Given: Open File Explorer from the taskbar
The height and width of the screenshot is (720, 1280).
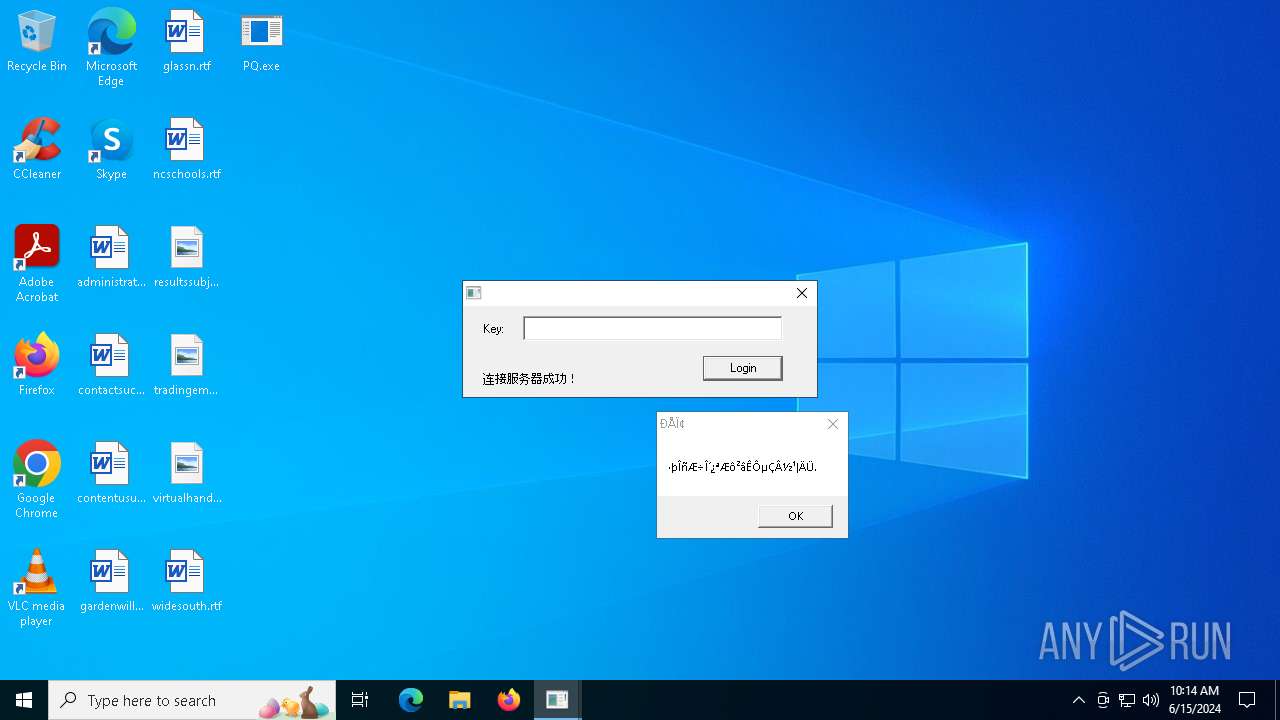Looking at the screenshot, I should coord(460,700).
